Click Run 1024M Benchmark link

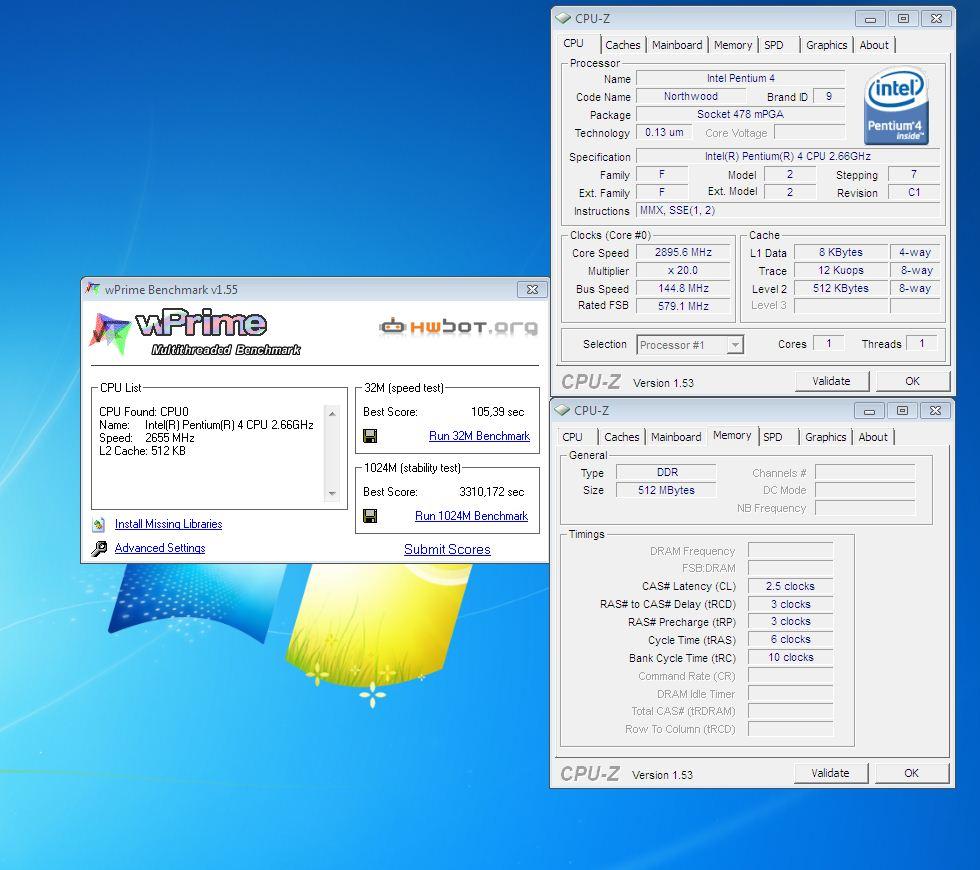point(471,516)
